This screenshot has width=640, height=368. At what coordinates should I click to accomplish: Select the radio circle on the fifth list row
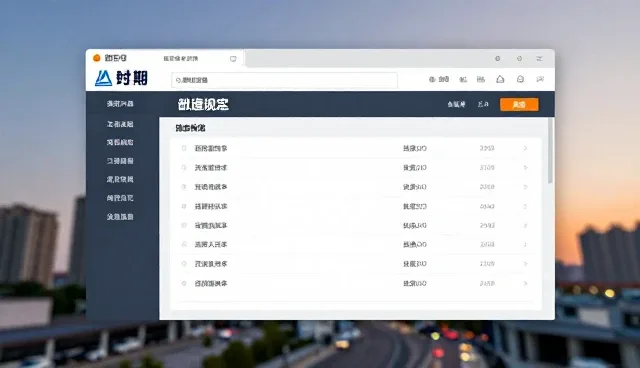tap(184, 225)
